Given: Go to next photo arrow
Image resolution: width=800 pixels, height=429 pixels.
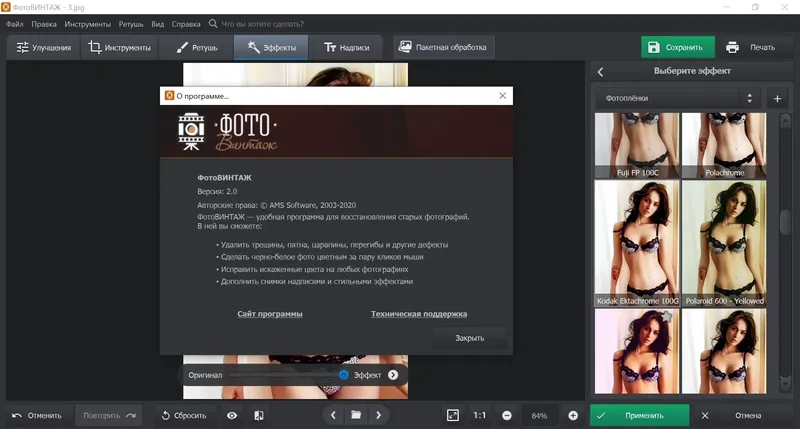Looking at the screenshot, I should pos(379,415).
